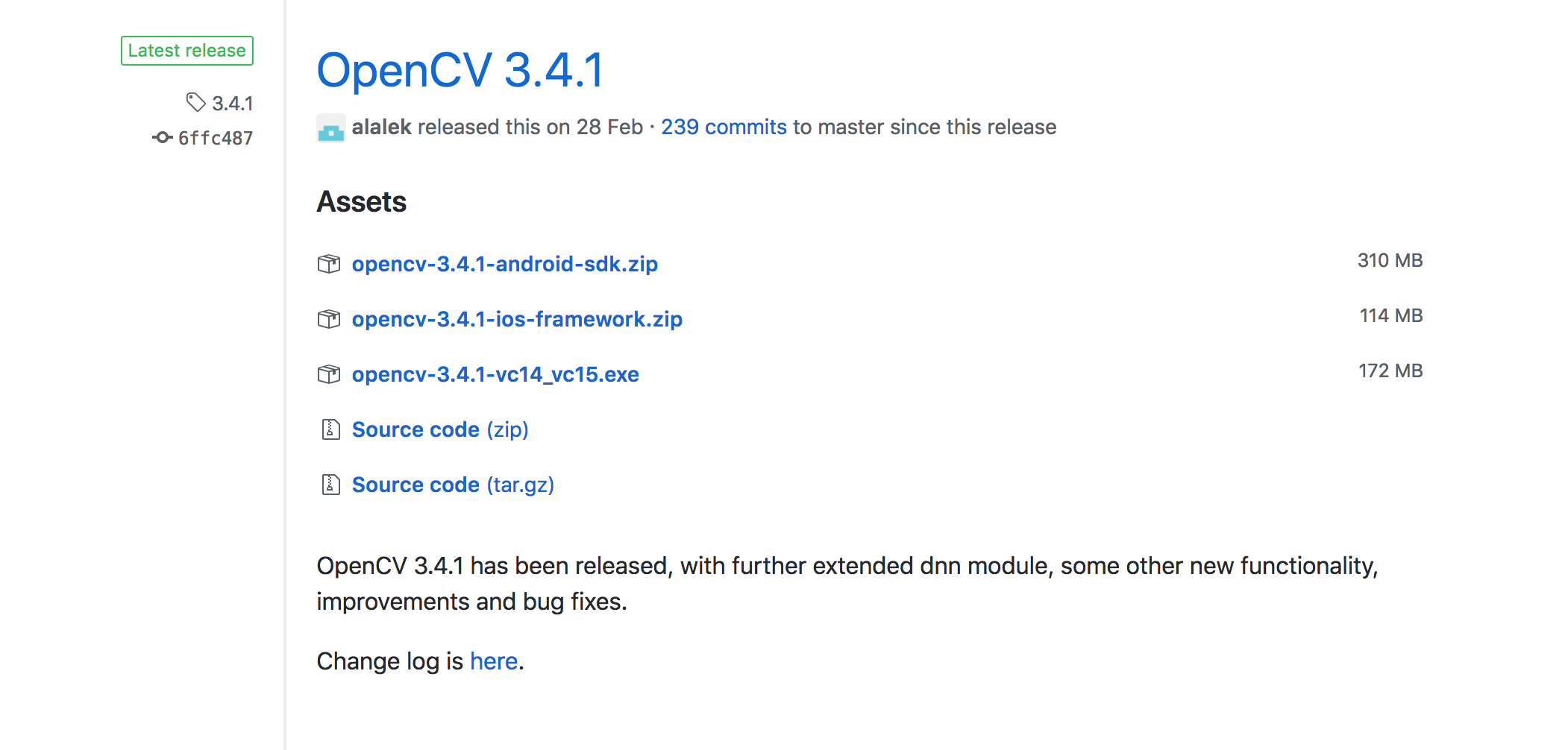Click the Latest release badge
The width and height of the screenshot is (1568, 750).
[x=187, y=51]
